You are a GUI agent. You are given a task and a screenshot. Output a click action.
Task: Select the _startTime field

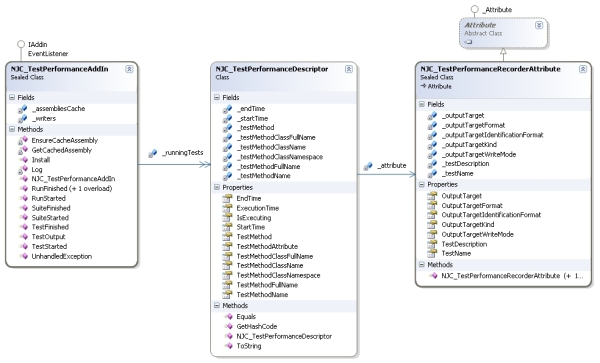[x=252, y=119]
